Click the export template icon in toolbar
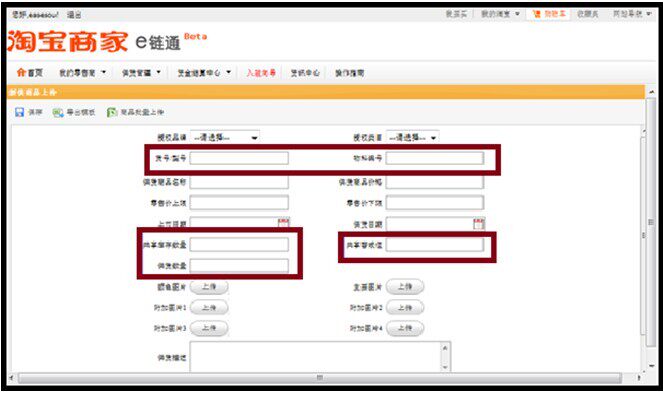This screenshot has width=663, height=394. (x=58, y=112)
